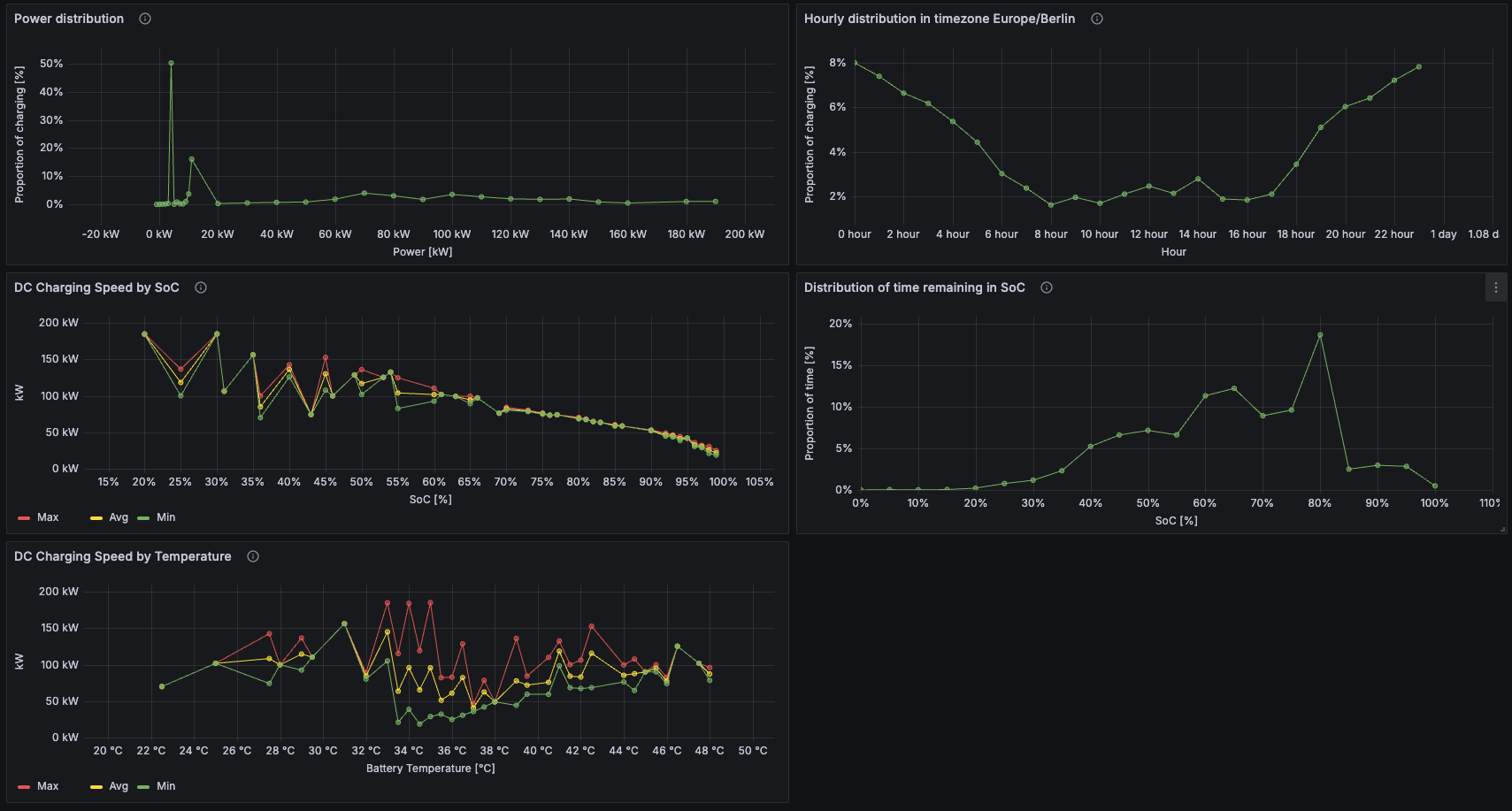Toggle Min series label in SoC chart legend

point(165,517)
